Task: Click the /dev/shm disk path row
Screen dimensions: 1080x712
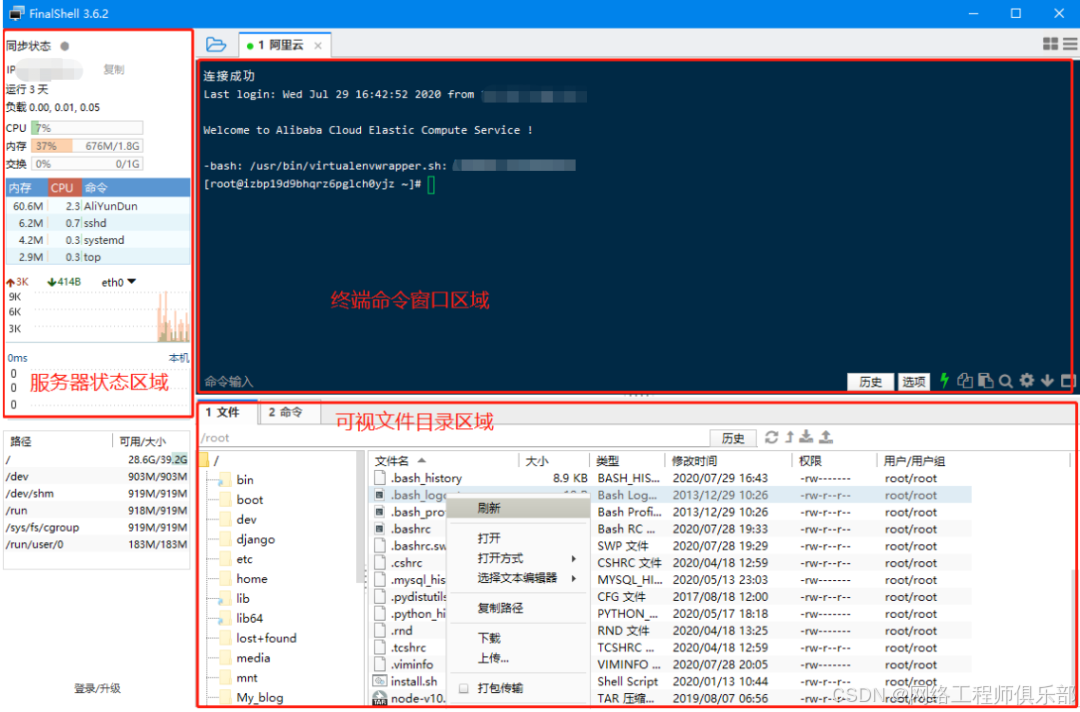Action: [x=96, y=494]
